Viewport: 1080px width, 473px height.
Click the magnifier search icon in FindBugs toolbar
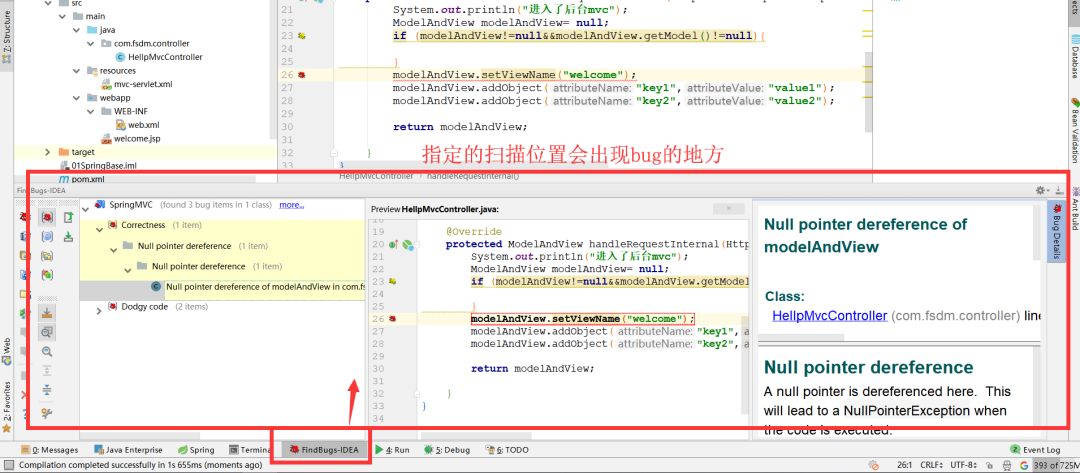tap(47, 352)
